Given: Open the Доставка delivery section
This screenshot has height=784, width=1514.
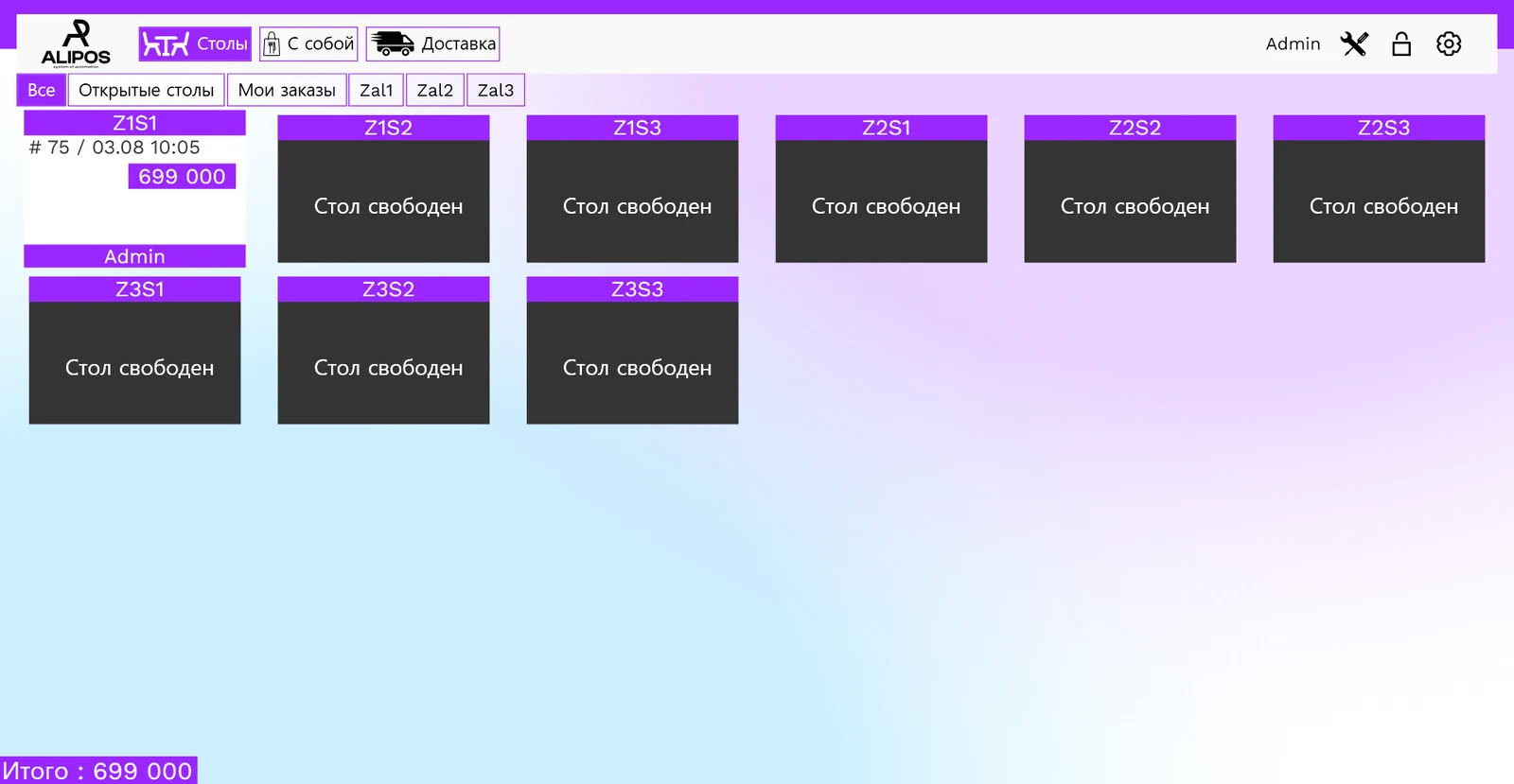Looking at the screenshot, I should click(432, 44).
